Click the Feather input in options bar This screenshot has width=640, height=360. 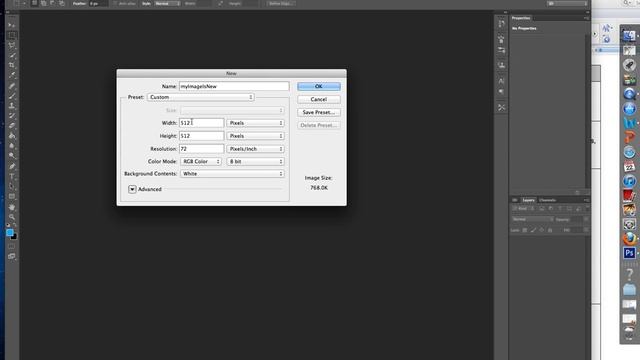[98, 3]
